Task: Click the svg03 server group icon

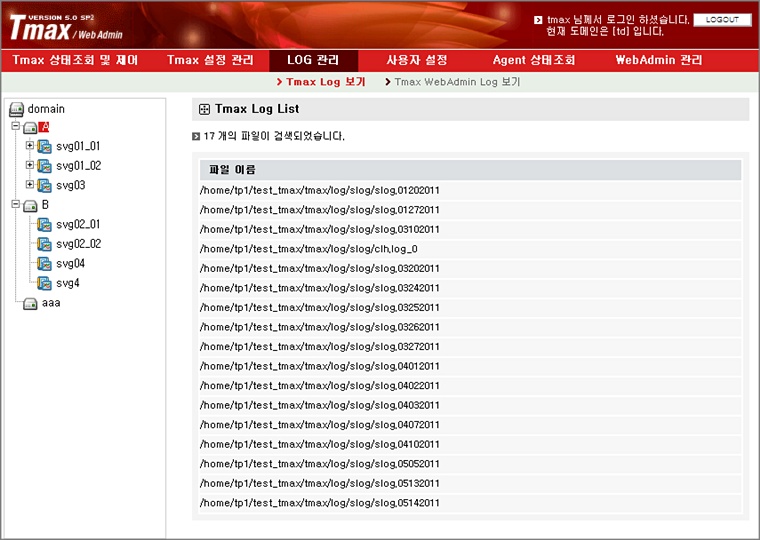Action: [x=44, y=186]
